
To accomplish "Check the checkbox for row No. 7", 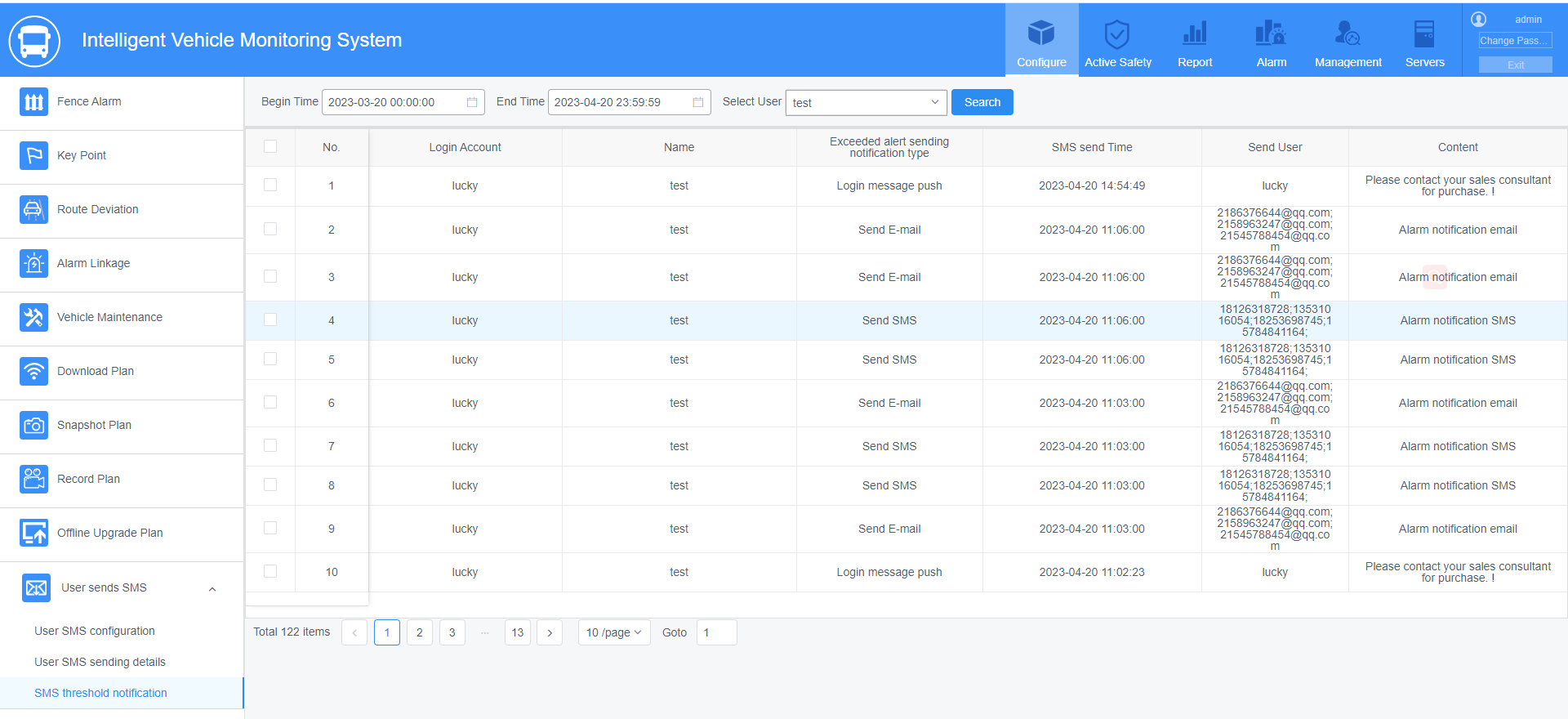I will pyautogui.click(x=270, y=445).
